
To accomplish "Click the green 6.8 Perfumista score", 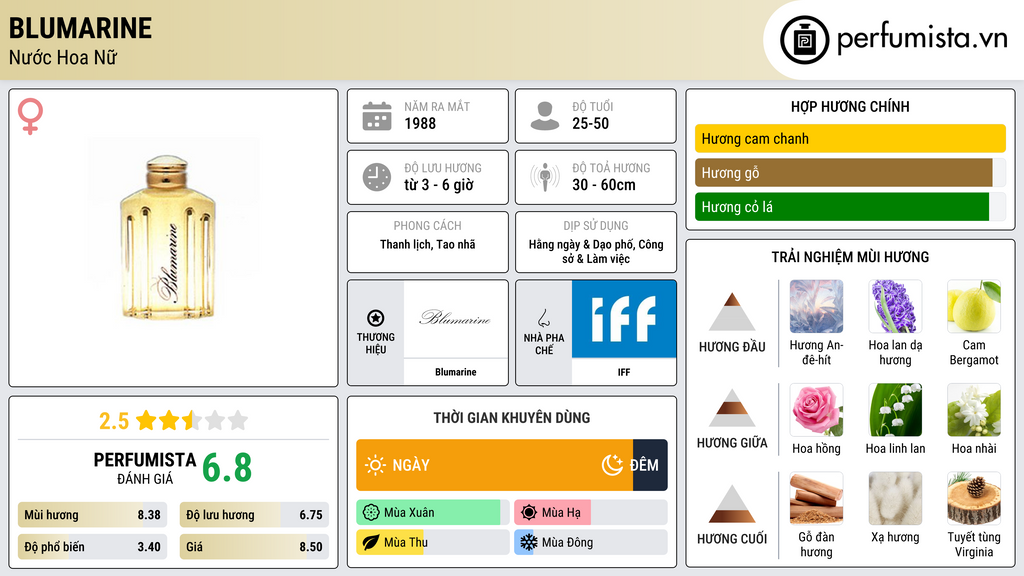I will tap(227, 468).
